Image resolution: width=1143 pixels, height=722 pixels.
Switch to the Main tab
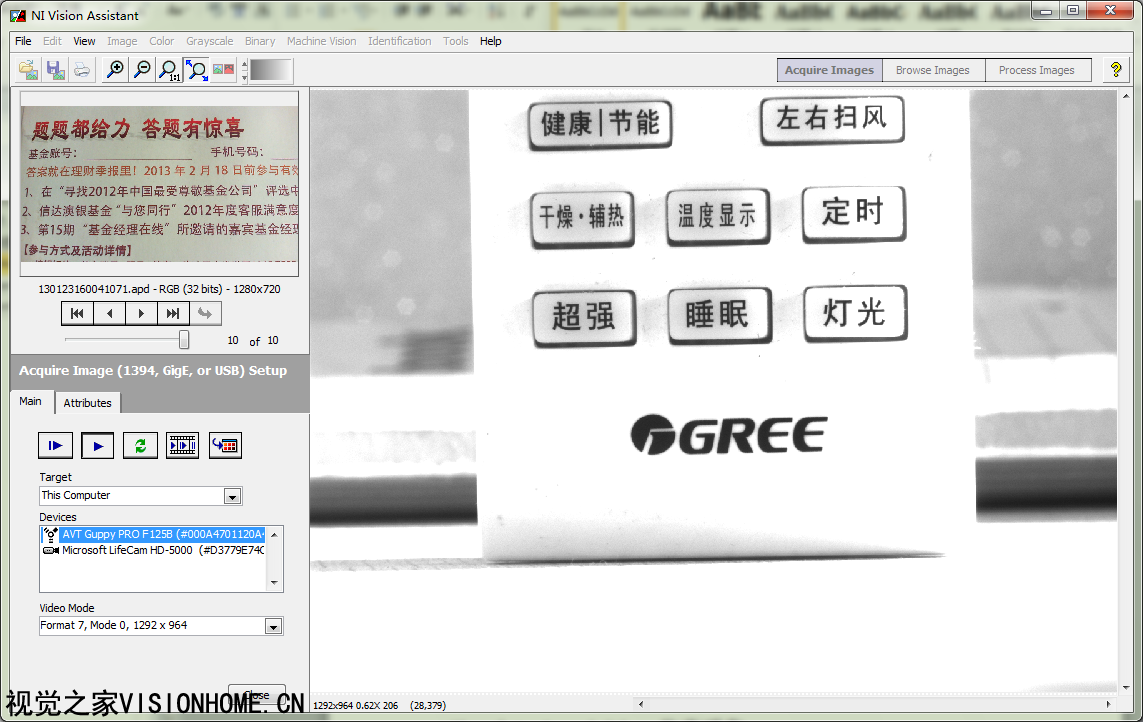[31, 401]
